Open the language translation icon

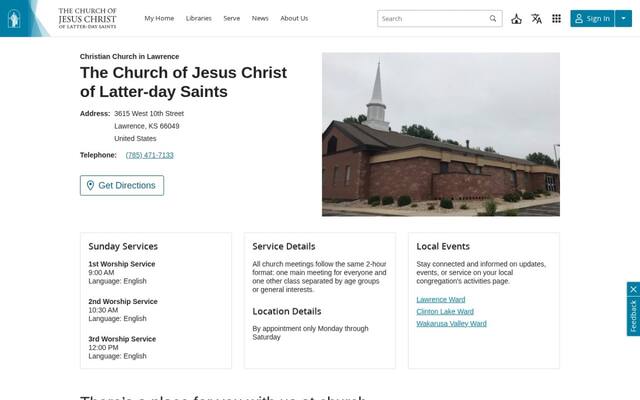536,19
